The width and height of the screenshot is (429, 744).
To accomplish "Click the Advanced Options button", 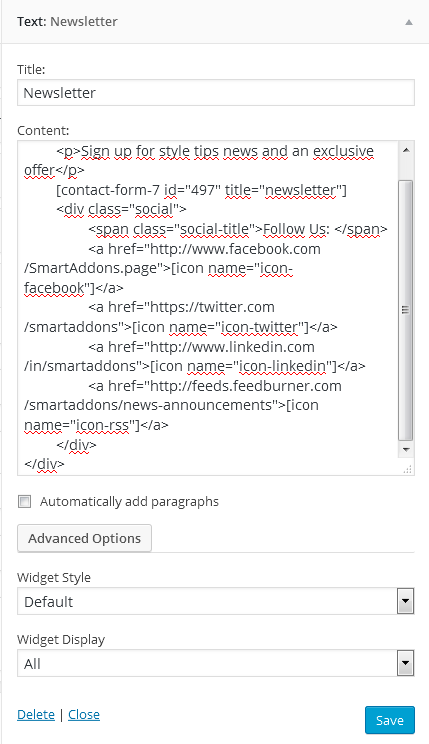I will click(x=84, y=538).
